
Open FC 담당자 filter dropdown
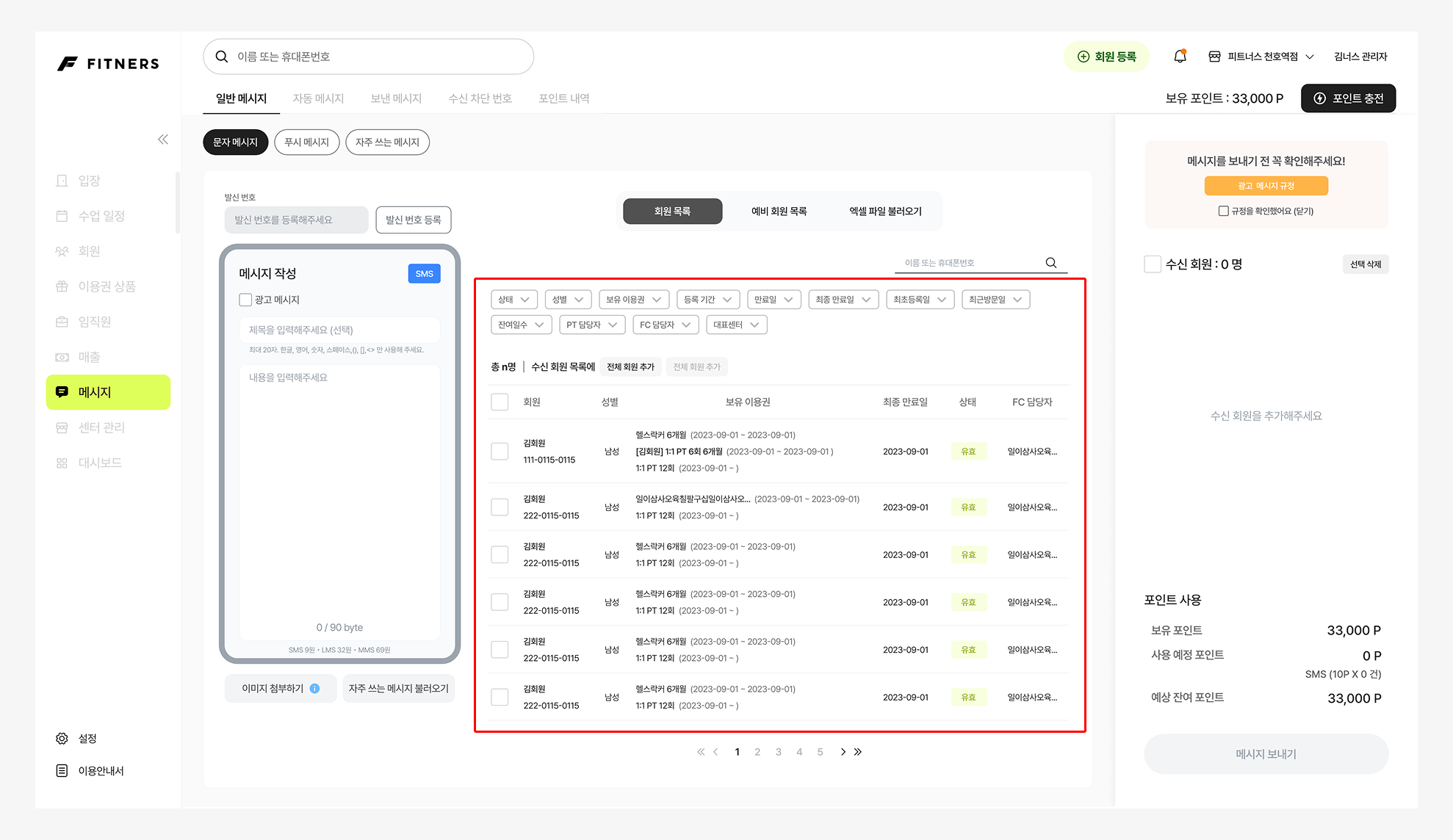point(666,325)
